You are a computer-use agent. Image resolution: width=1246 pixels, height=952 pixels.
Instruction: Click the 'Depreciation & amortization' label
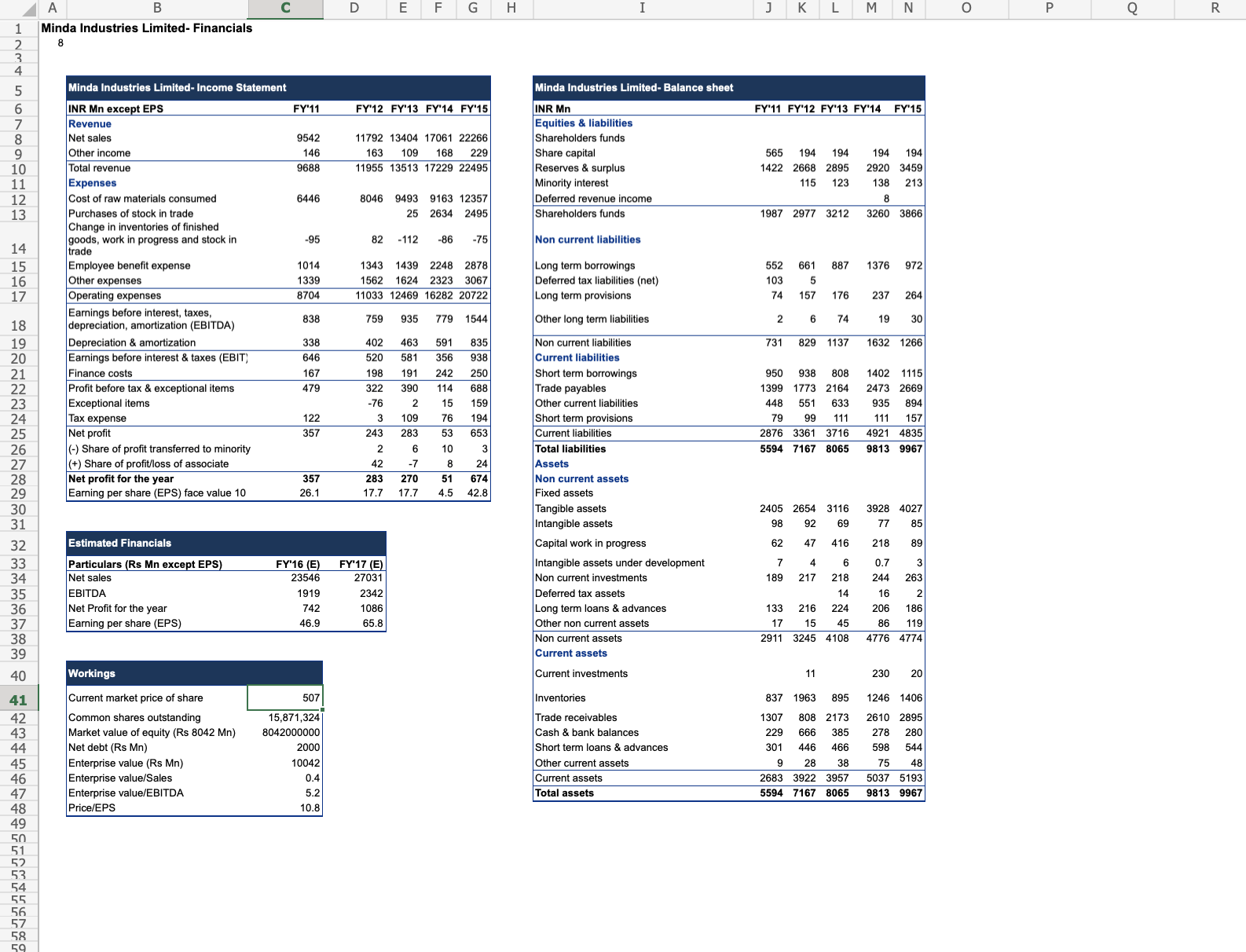pyautogui.click(x=132, y=342)
